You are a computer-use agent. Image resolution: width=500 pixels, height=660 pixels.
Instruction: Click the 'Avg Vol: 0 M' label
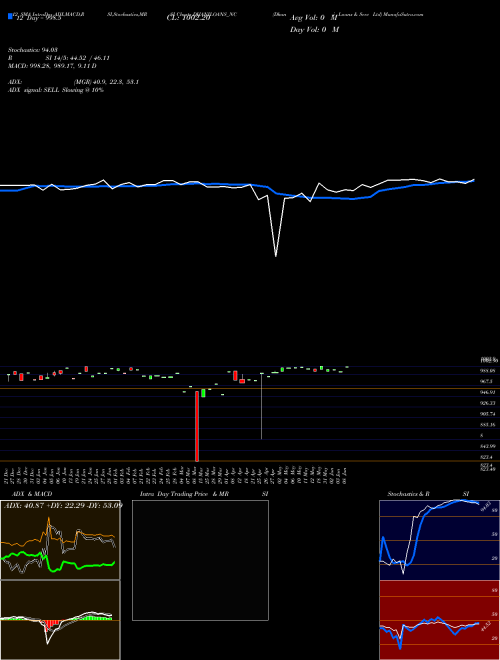314,19
